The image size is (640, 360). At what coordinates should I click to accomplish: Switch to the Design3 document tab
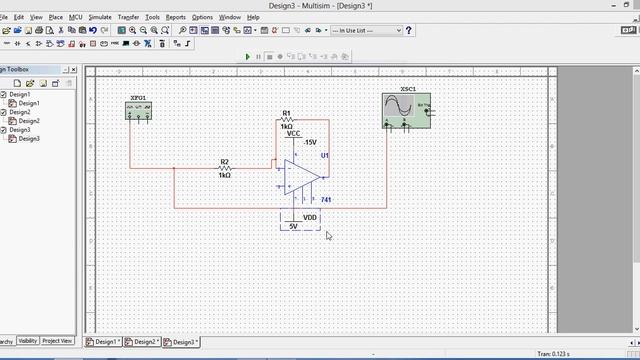pos(181,342)
